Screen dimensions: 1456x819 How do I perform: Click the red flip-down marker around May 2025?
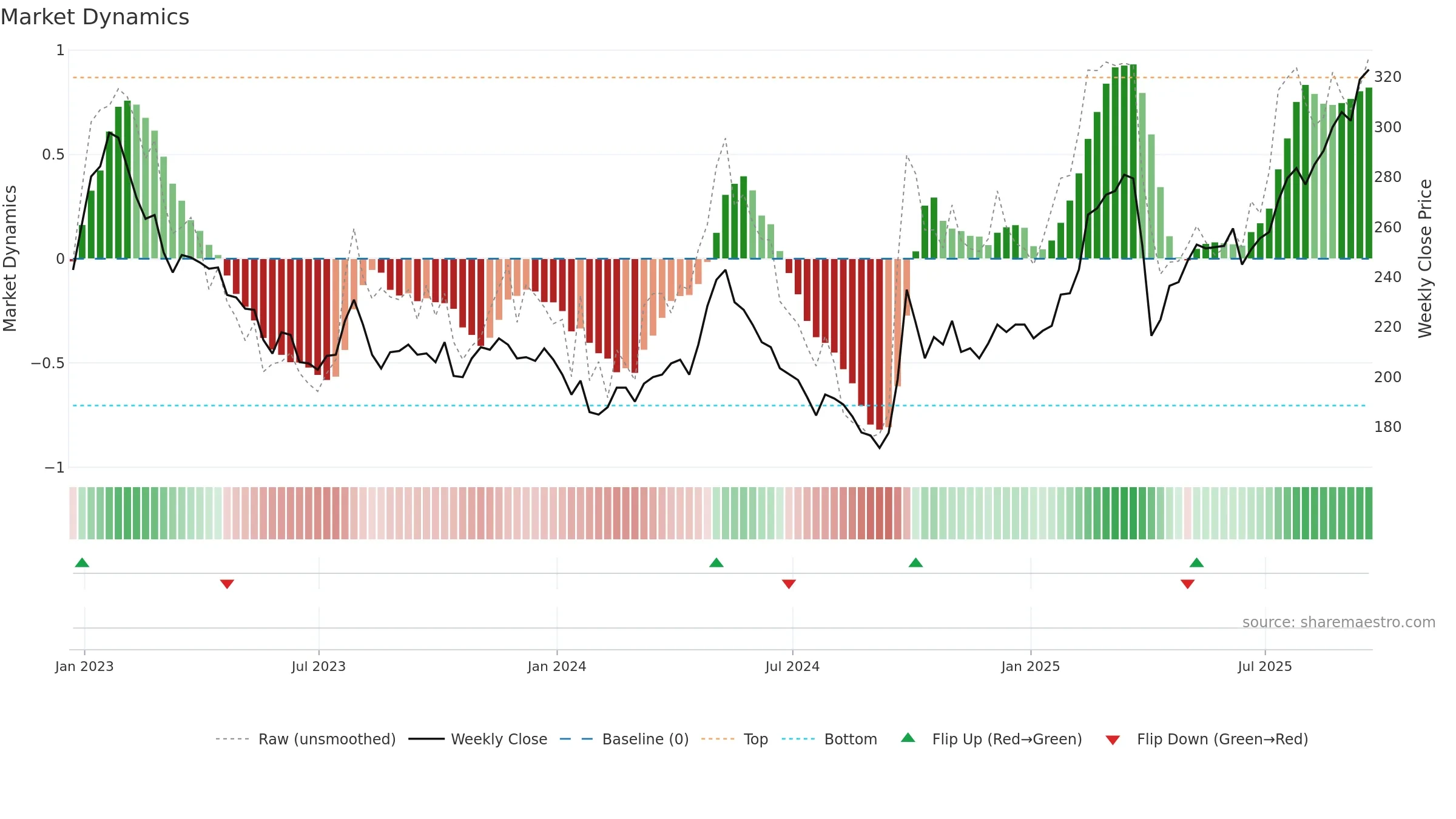tap(1188, 584)
